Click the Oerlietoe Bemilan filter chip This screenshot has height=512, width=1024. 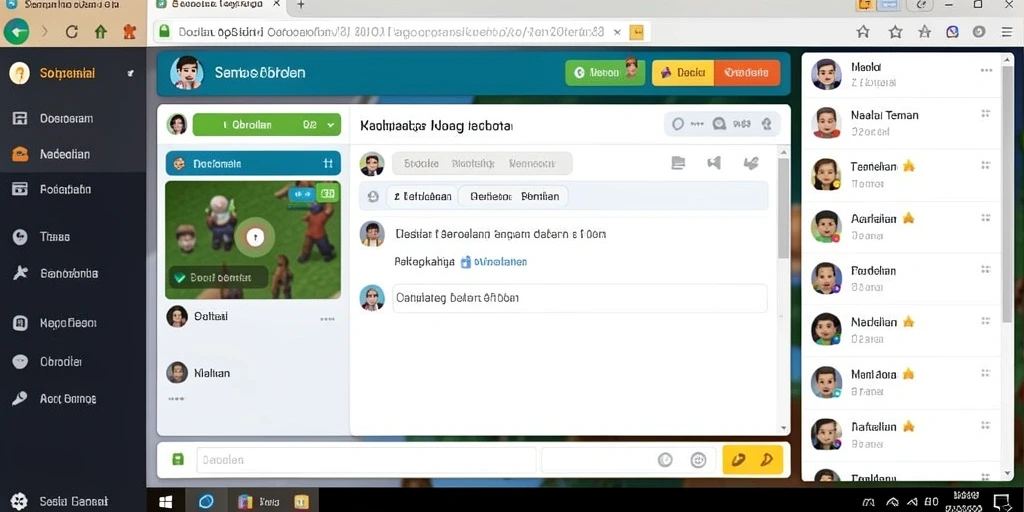514,196
